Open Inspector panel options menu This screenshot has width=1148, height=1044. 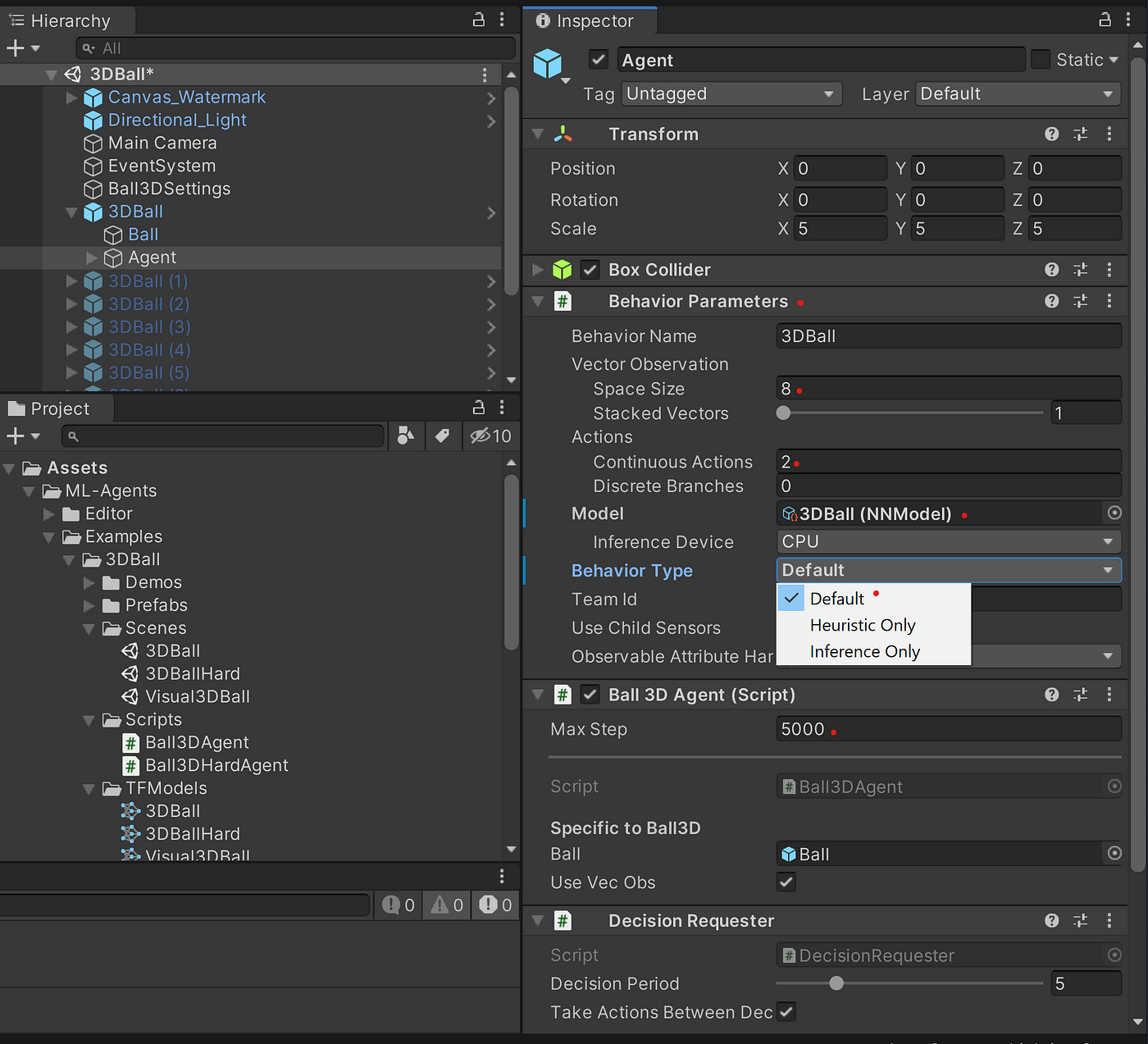tap(1128, 20)
